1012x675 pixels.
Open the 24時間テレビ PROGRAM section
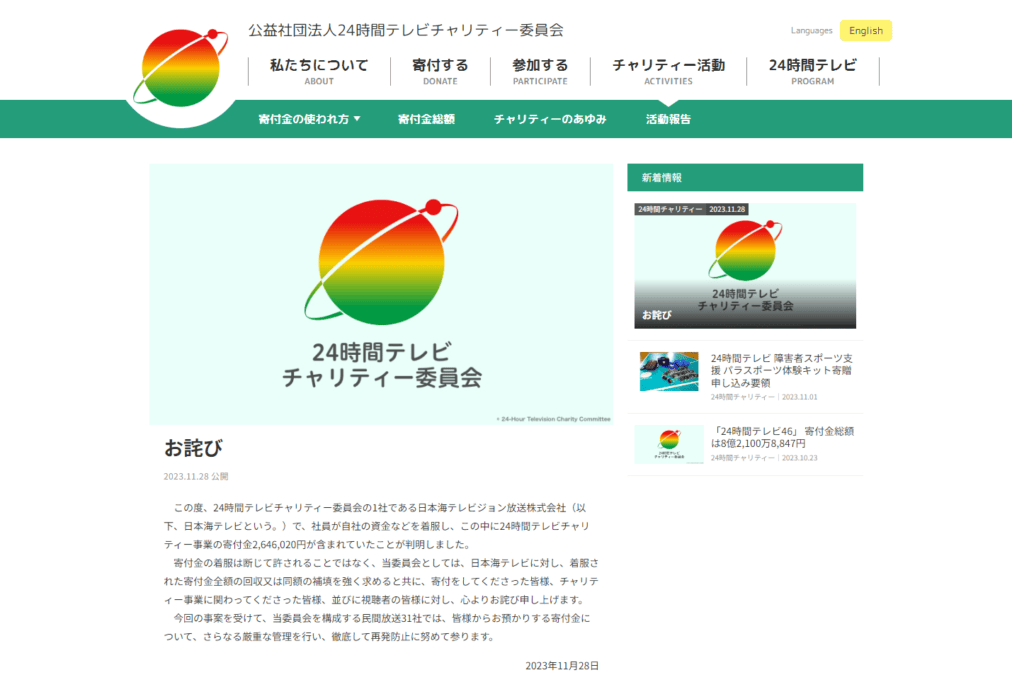tap(813, 70)
